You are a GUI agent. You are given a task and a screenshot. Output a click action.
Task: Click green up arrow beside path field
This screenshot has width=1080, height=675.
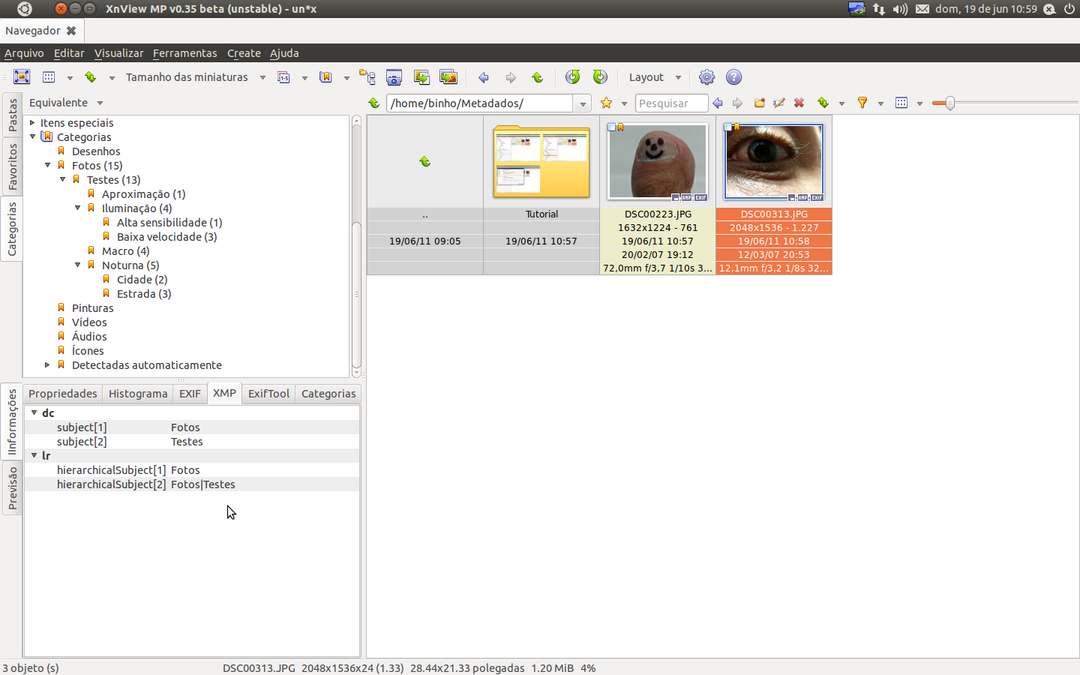click(x=374, y=103)
